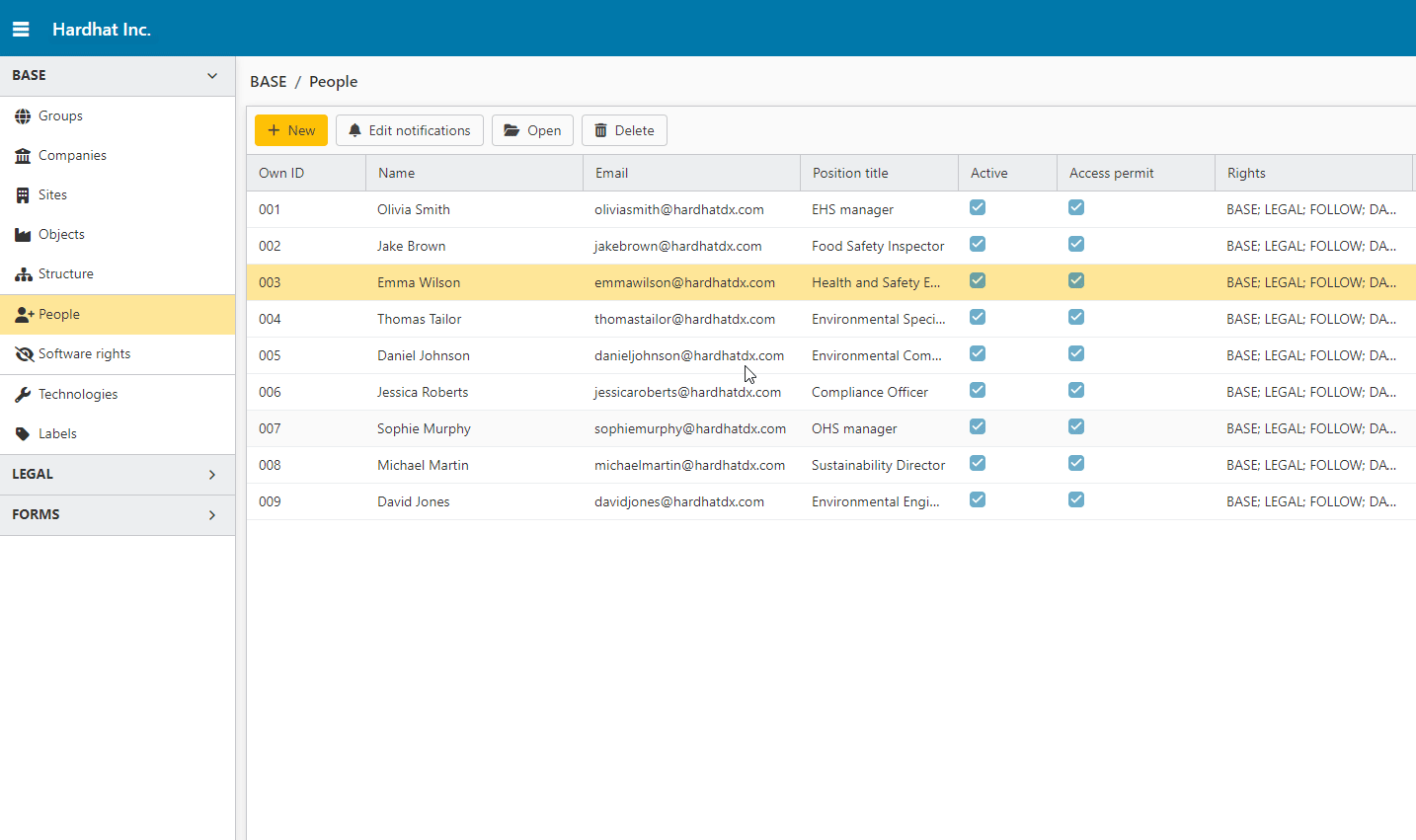
Task: Select email jakebrown@hardhatdx.com
Action: pyautogui.click(x=678, y=246)
